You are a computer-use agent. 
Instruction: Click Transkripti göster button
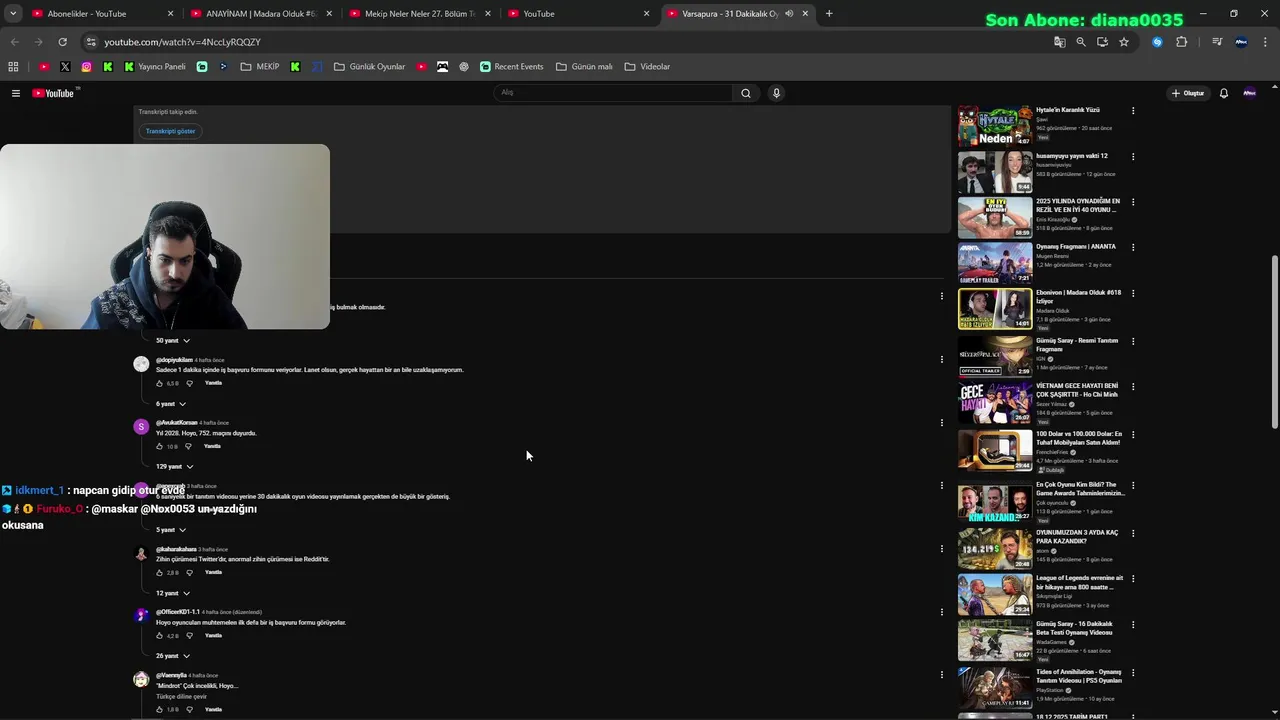[170, 131]
